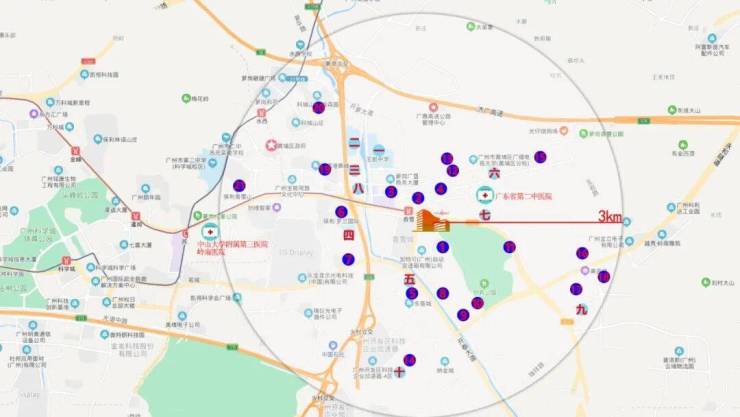Screen dimensions: 740x417
Task: Select the 广东省第二中医院 hospital icon
Action: pos(481,194)
